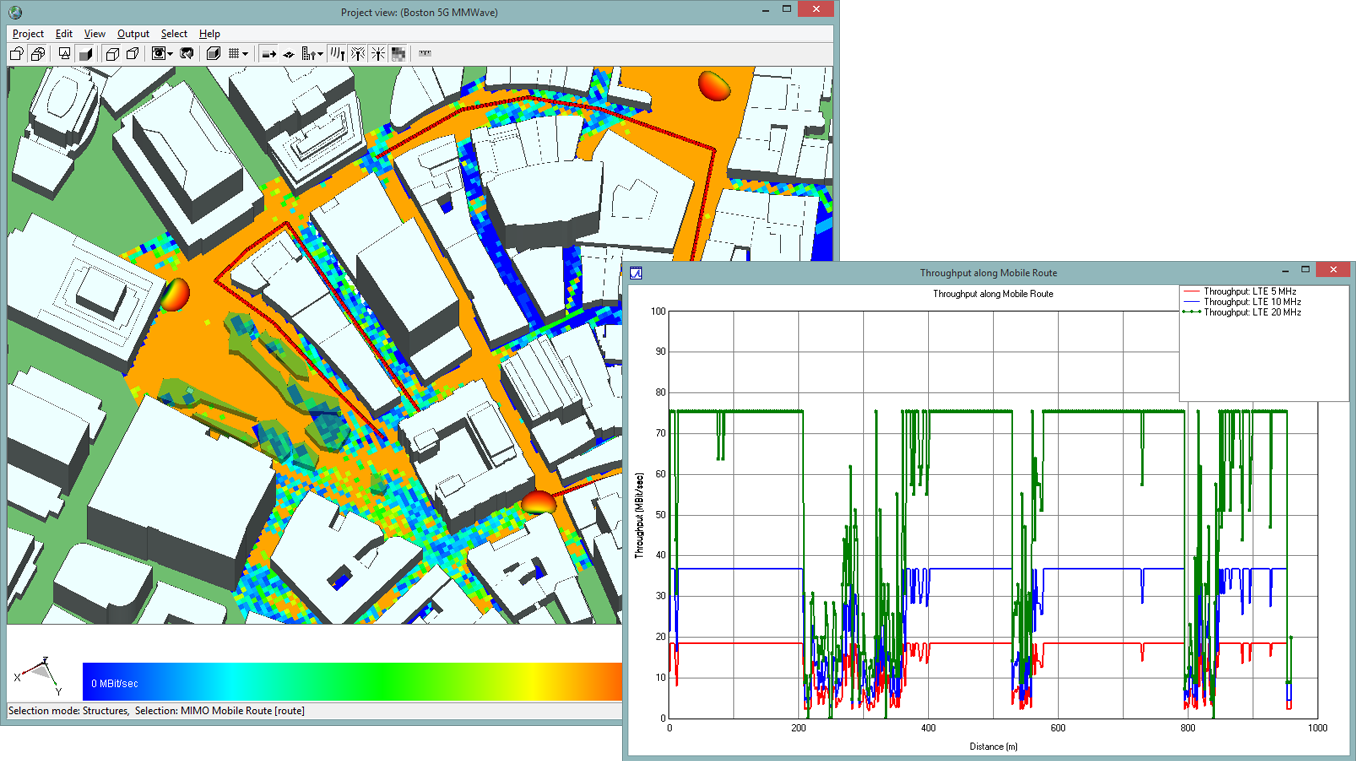Click the grid display toolbar icon
This screenshot has height=768, width=1366.
tap(234, 54)
